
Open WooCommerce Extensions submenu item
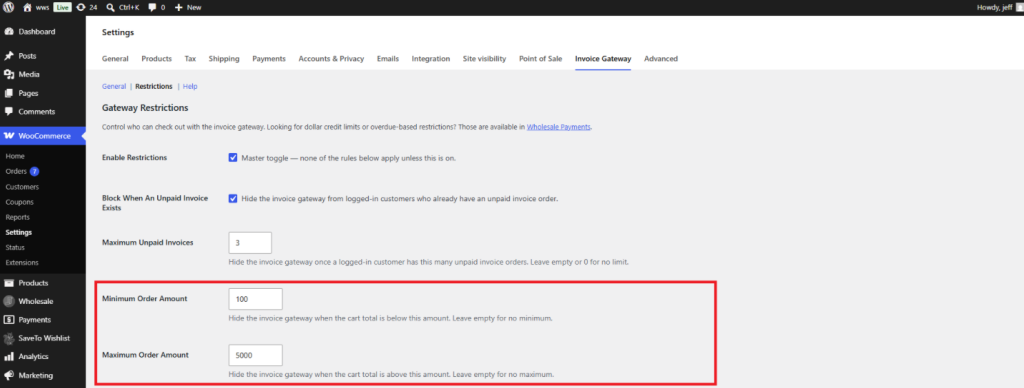(x=22, y=263)
